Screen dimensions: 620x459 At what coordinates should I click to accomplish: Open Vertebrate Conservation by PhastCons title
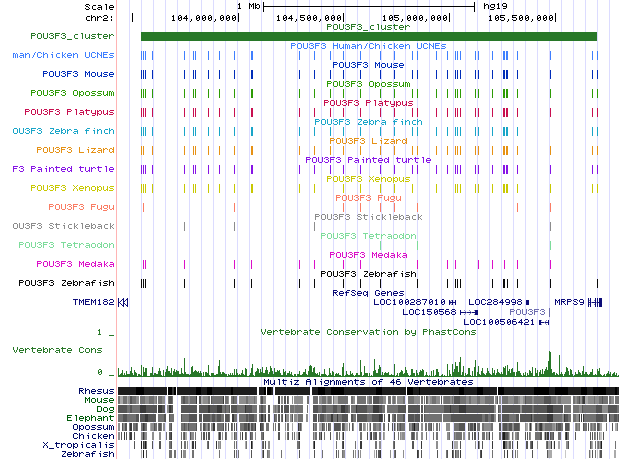tap(367, 331)
